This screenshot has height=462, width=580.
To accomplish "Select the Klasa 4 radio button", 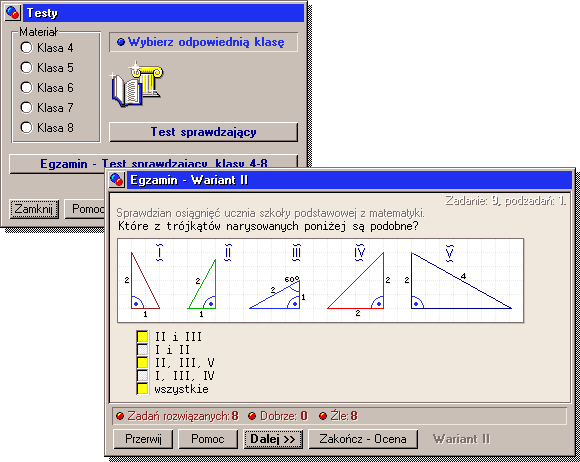I will 26,47.
